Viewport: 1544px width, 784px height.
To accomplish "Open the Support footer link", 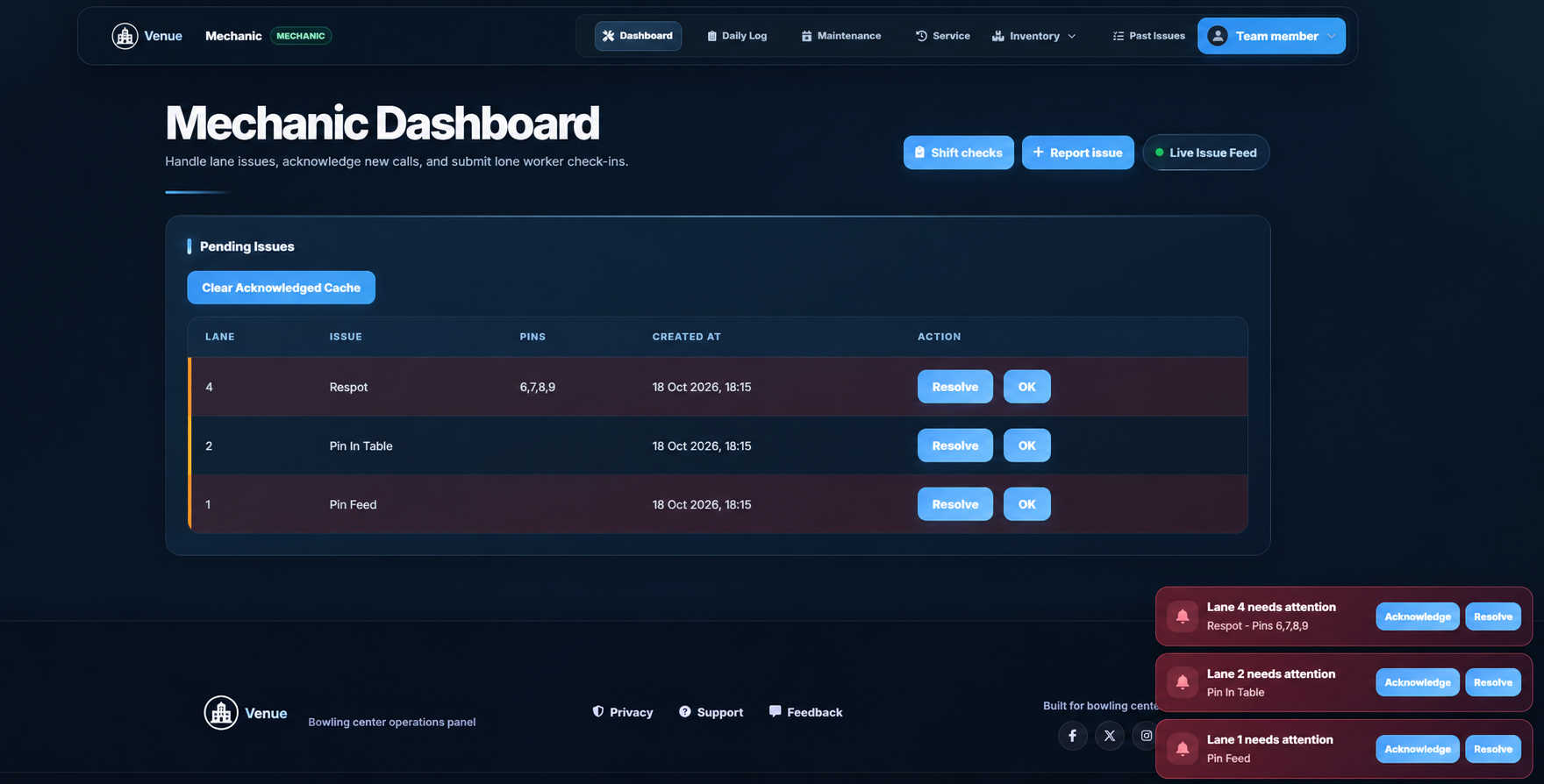I will tap(711, 712).
